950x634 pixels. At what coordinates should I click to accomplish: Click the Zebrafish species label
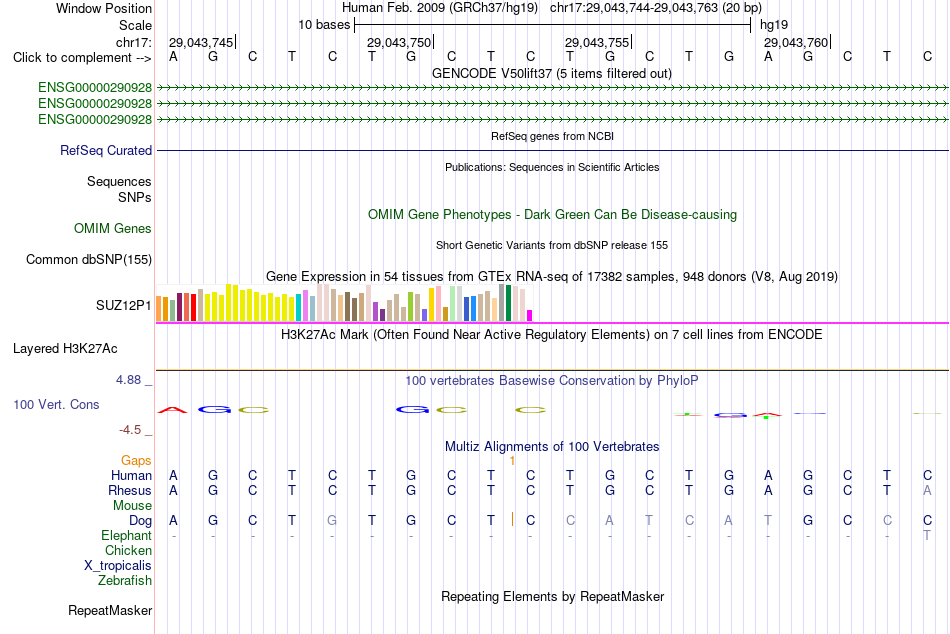tap(125, 581)
